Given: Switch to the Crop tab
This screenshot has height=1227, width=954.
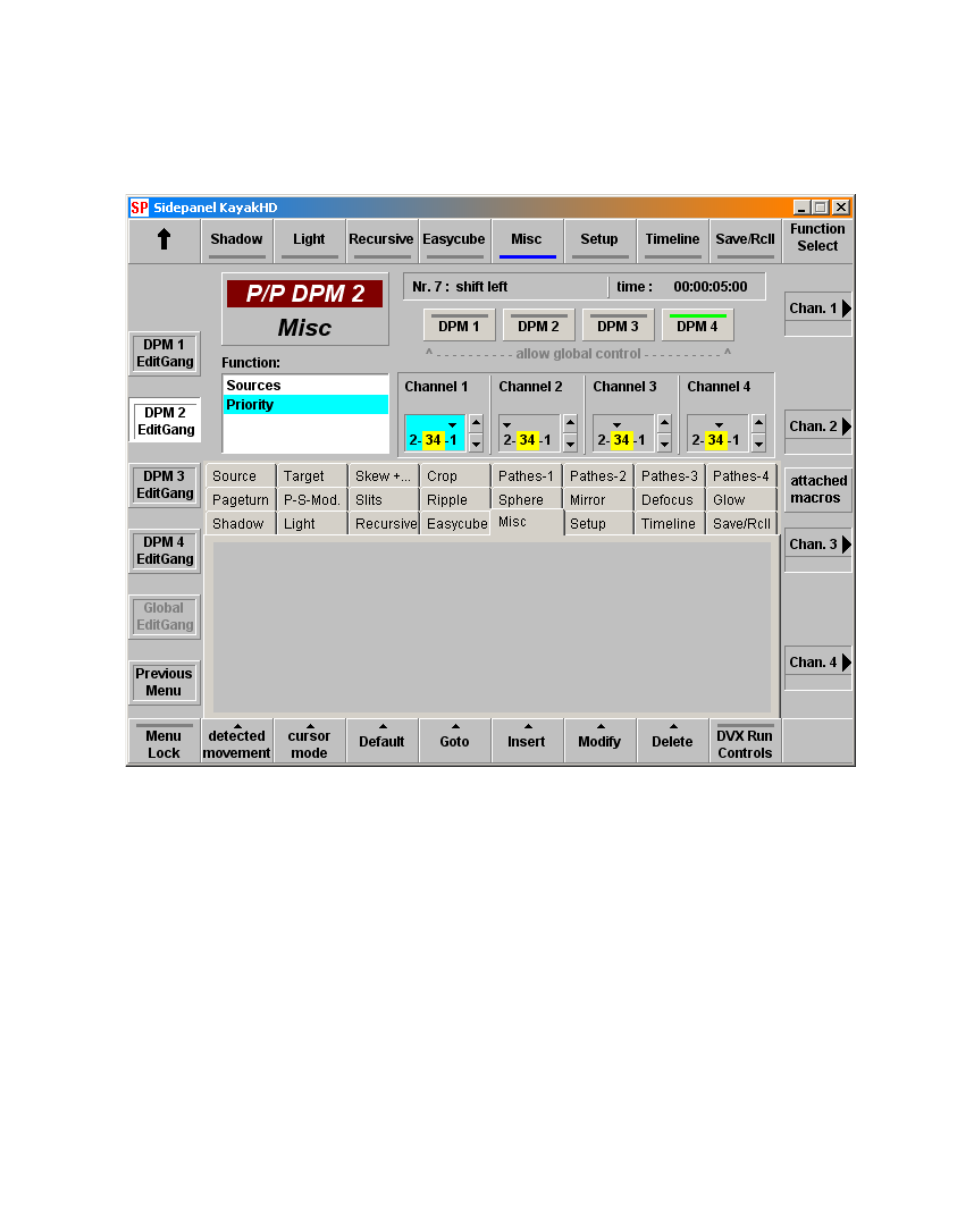Looking at the screenshot, I should point(455,476).
